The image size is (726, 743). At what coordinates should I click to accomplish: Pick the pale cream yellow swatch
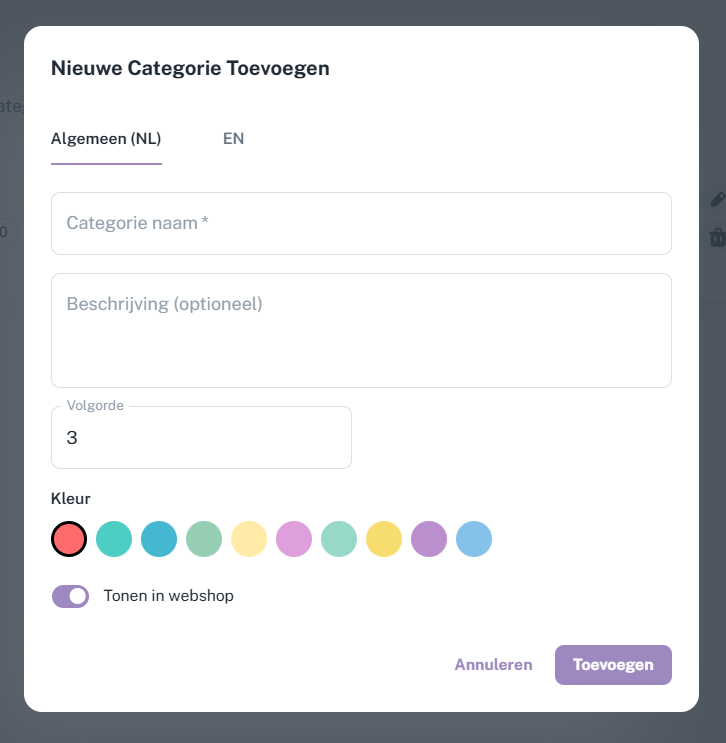[249, 539]
